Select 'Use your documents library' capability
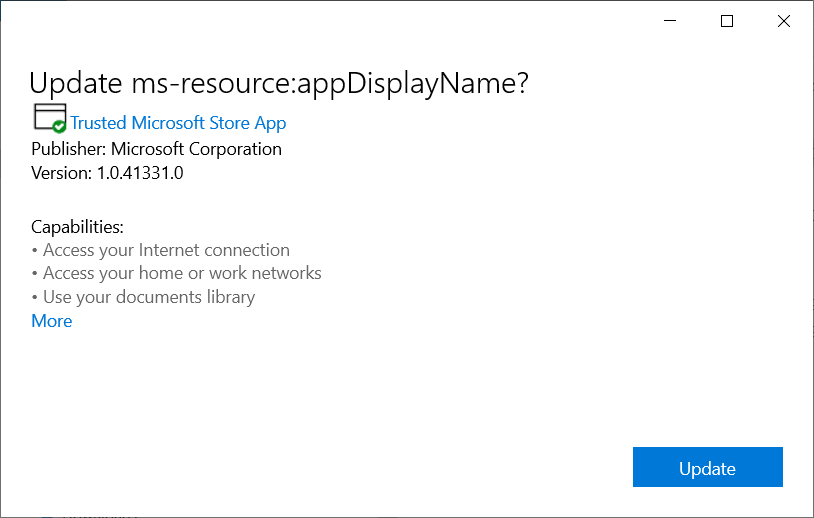Screen dimensions: 814x518 click(x=149, y=297)
